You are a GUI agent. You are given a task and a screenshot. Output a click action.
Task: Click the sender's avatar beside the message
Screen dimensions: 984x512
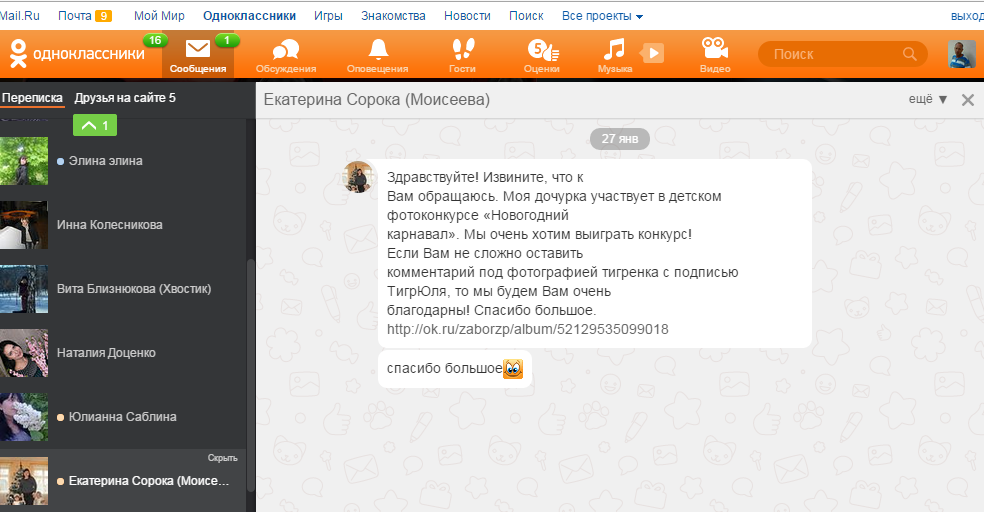click(358, 176)
